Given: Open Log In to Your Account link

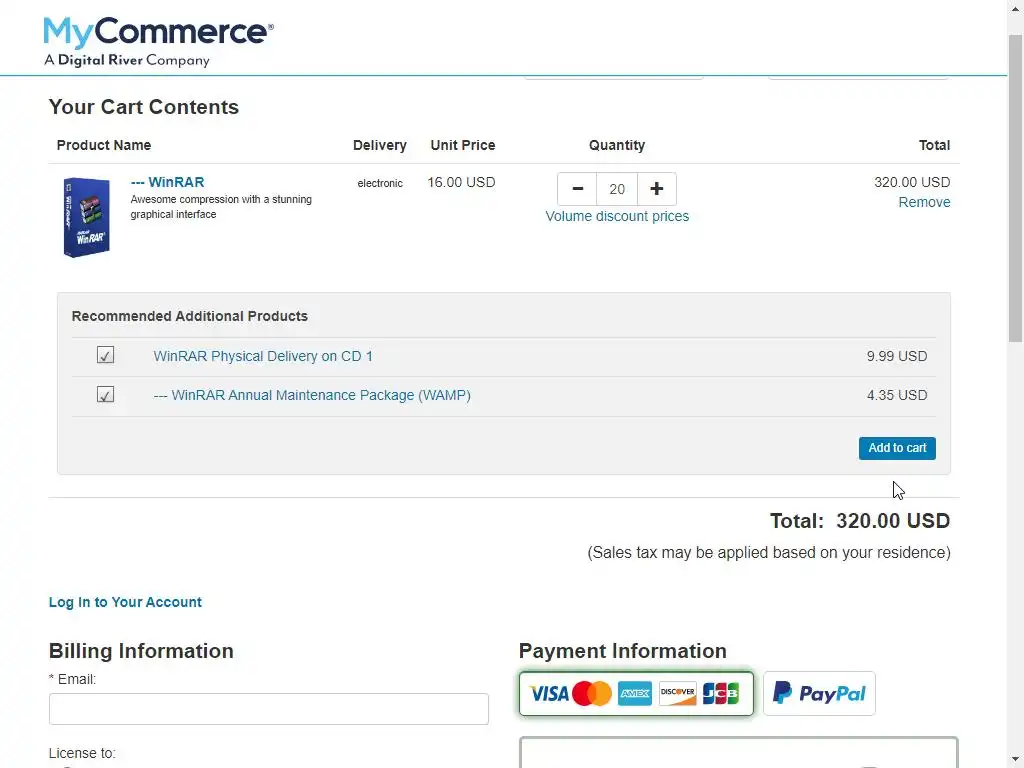Looking at the screenshot, I should [x=125, y=602].
